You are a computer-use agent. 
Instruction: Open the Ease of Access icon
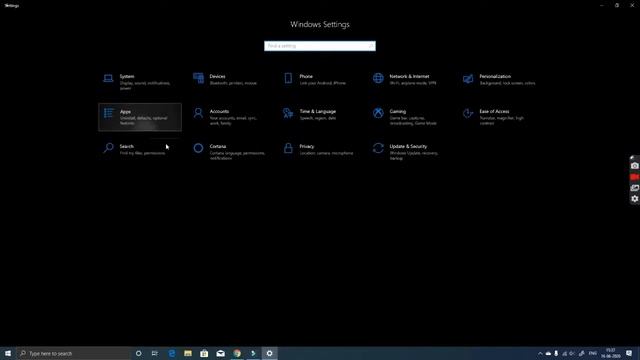[x=468, y=113]
